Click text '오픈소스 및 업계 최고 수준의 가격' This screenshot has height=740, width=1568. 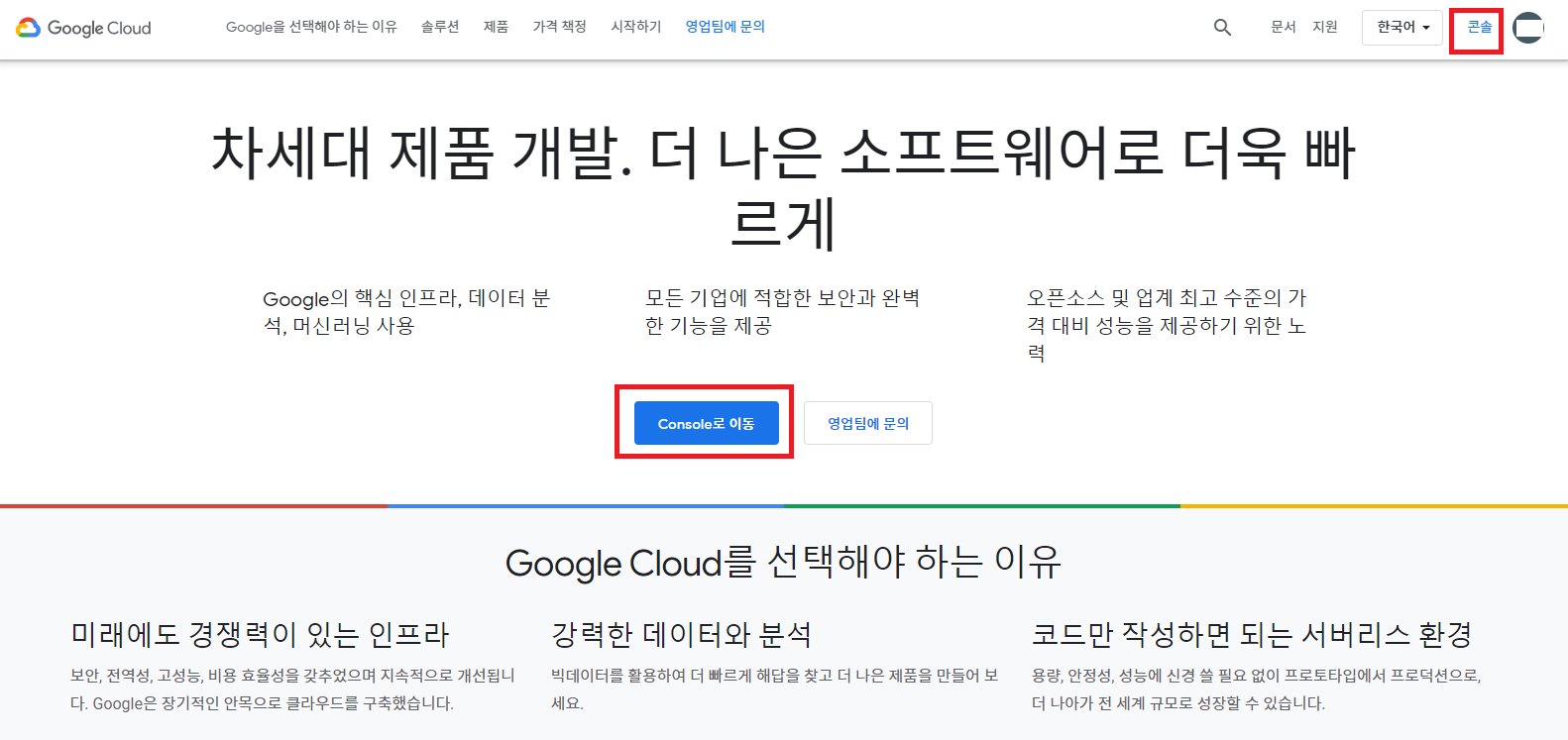(x=1167, y=325)
